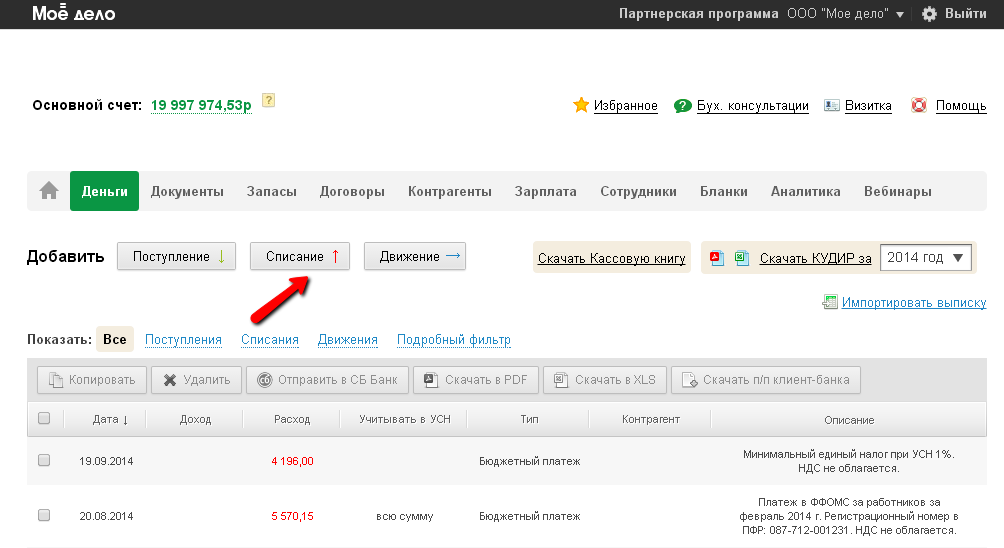Check the row dated 19.09.2014
Image resolution: width=1004 pixels, height=548 pixels.
pos(44,460)
